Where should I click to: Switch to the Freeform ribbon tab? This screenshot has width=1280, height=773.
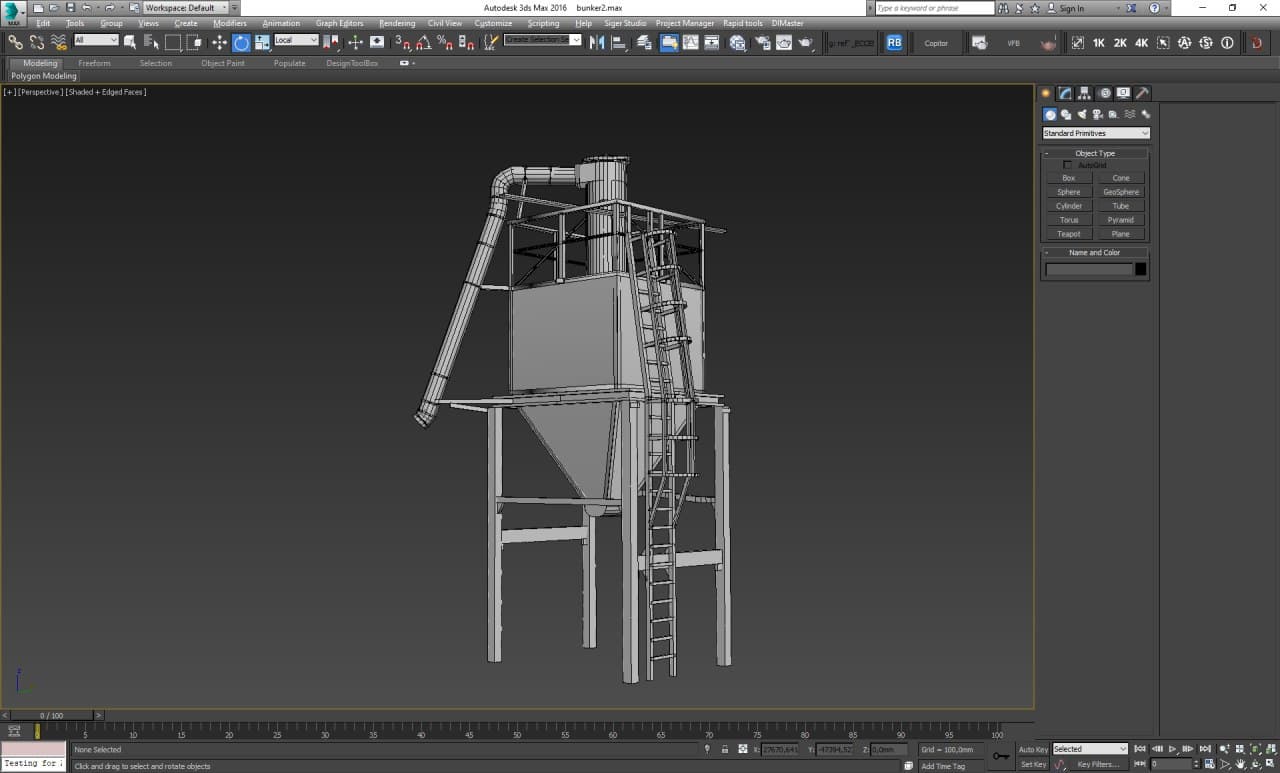click(95, 63)
